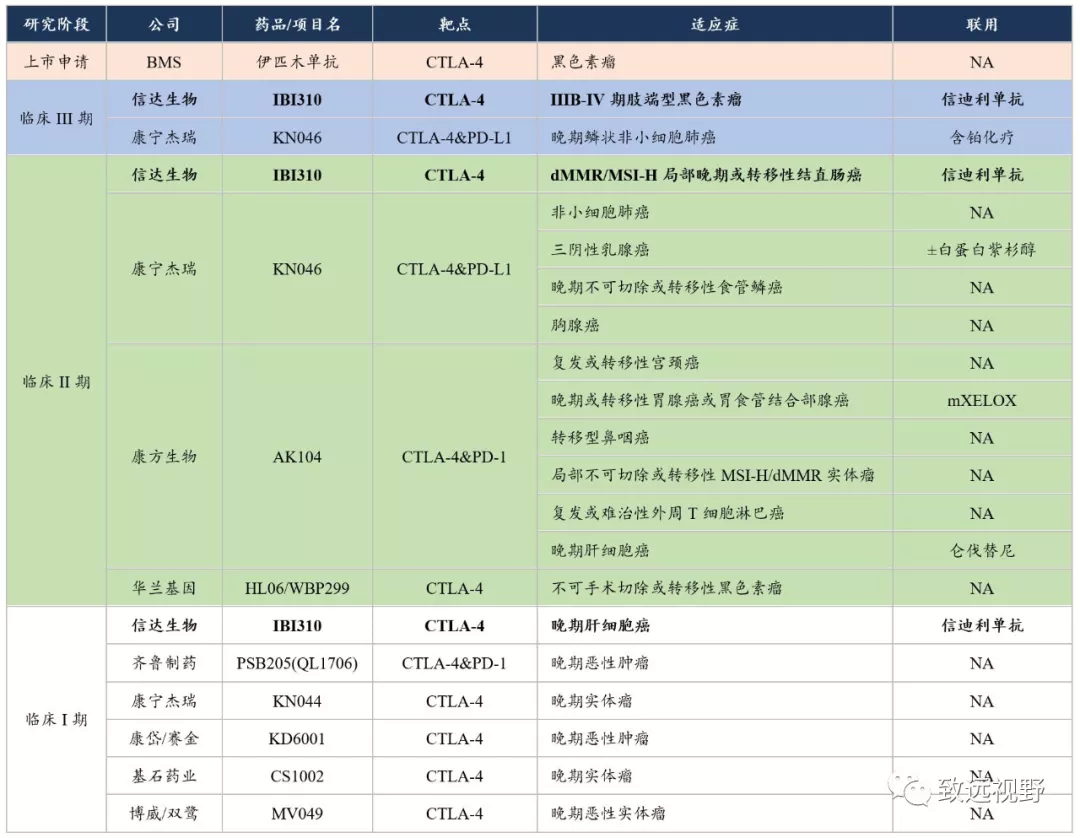
Task: Click the 晚期或转移性胃腺癌或胃食管结合部腺癌 cell
Action: tap(715, 400)
